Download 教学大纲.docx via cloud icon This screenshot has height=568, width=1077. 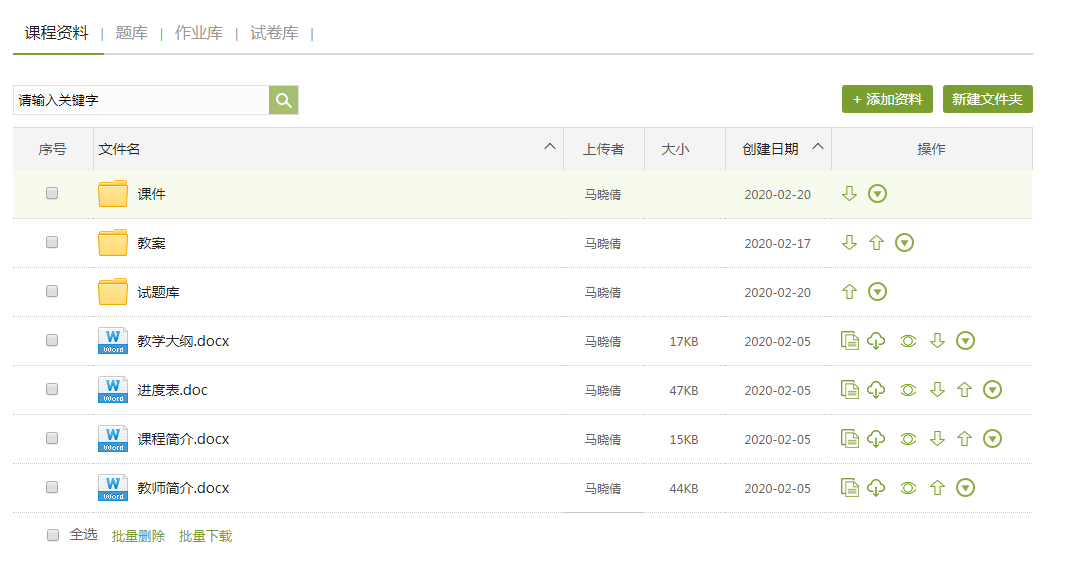click(x=876, y=341)
